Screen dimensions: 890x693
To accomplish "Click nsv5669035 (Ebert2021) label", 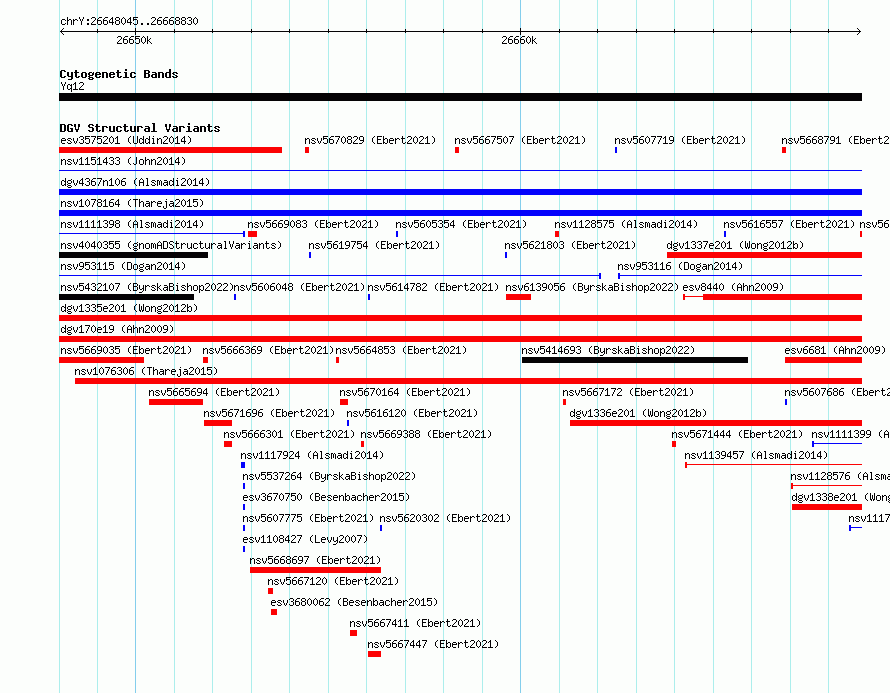I will click(x=126, y=350).
